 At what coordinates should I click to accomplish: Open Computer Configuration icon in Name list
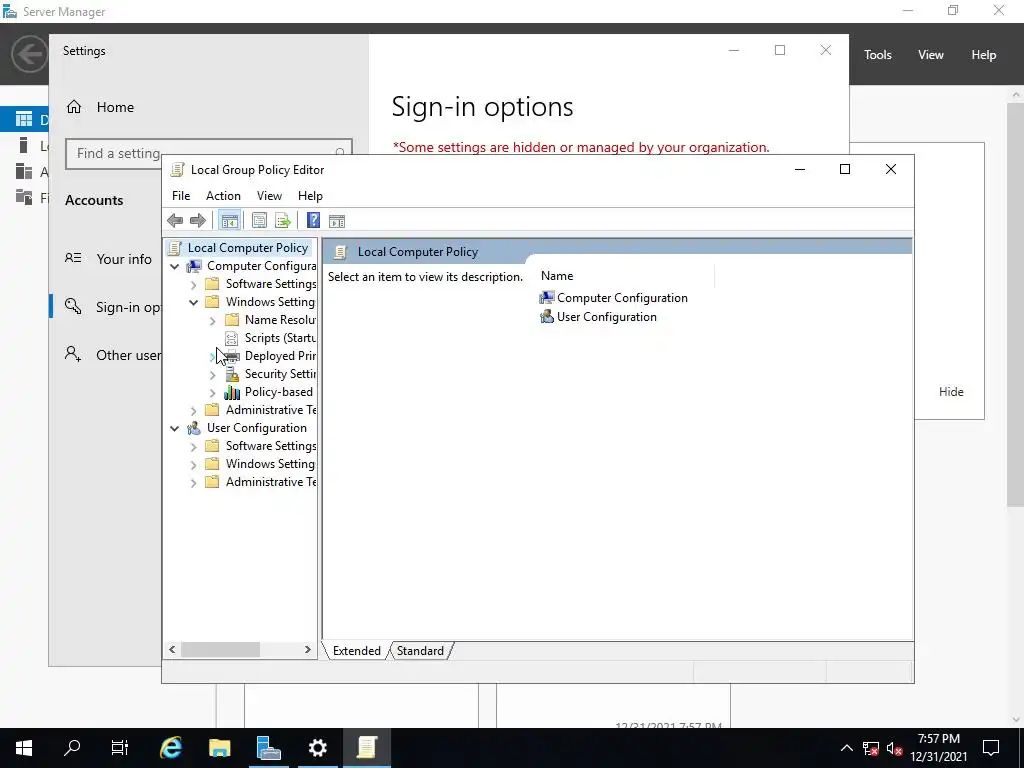point(547,298)
